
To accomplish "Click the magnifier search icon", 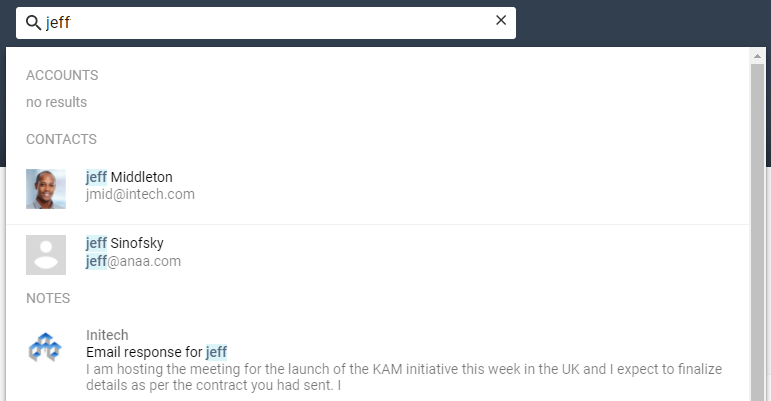I will [x=33, y=22].
